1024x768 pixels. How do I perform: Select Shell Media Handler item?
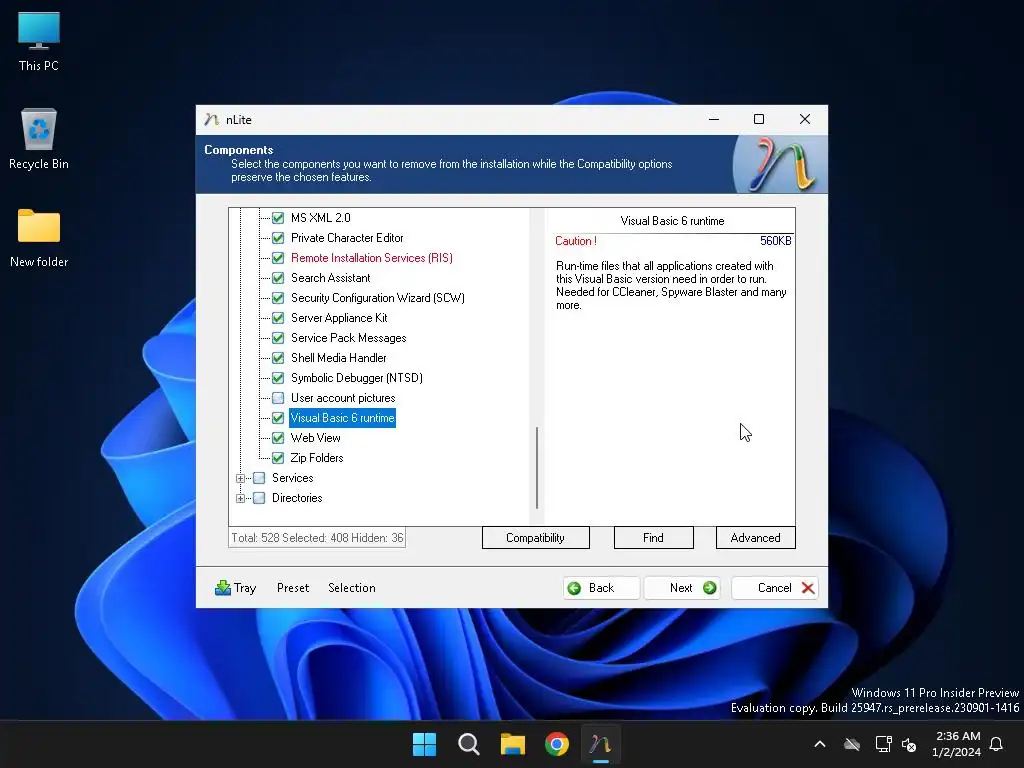coord(338,358)
